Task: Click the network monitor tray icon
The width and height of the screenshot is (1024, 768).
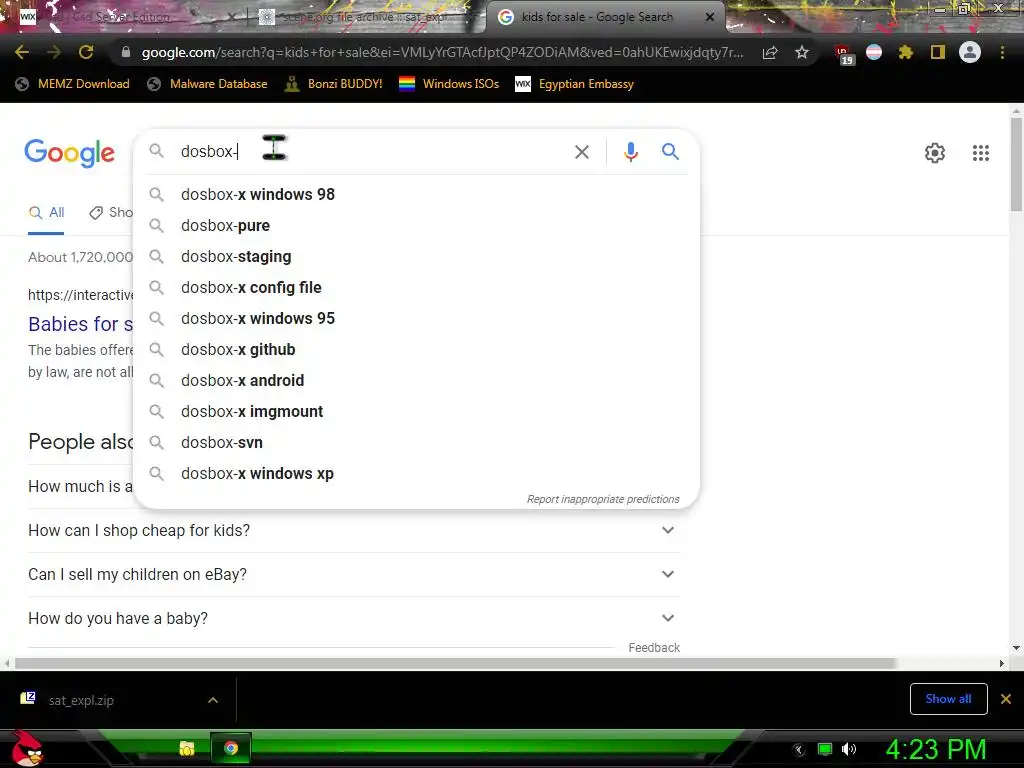Action: coord(825,749)
